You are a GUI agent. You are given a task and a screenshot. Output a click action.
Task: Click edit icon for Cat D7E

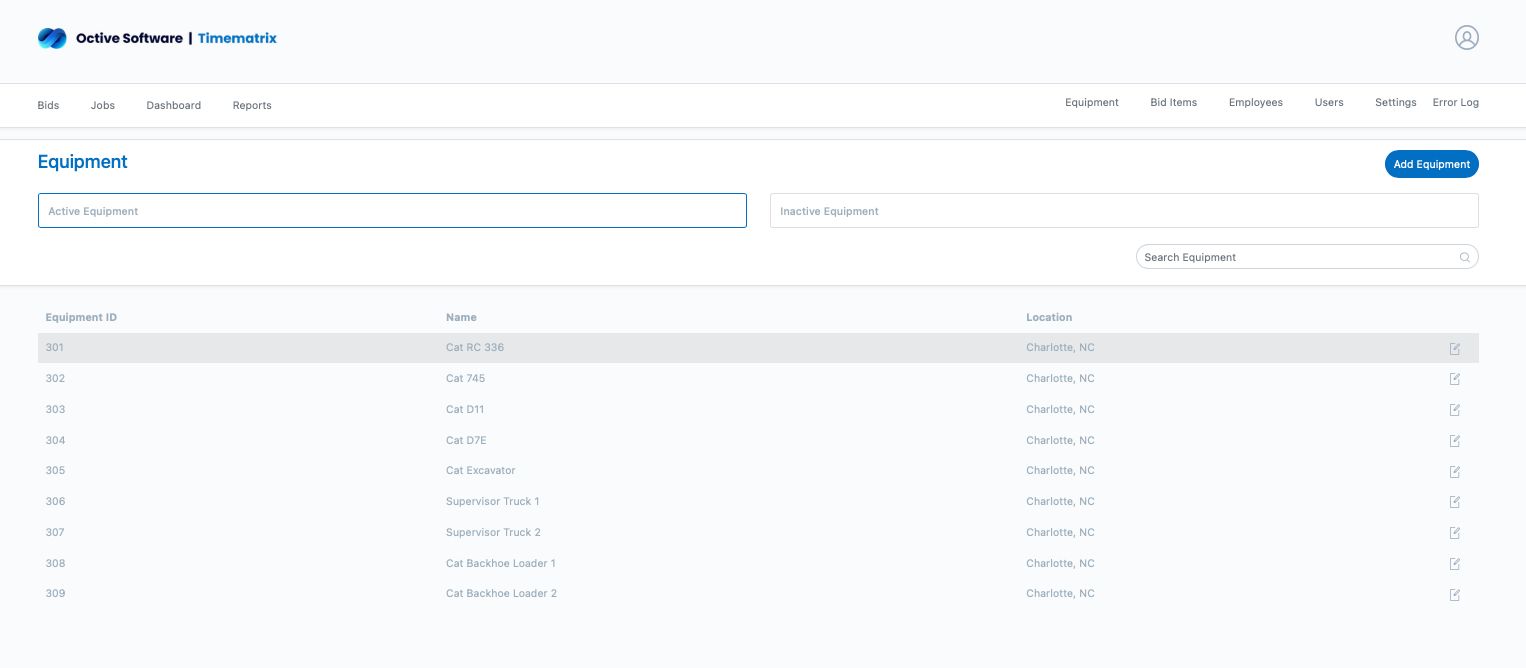[x=1454, y=441]
